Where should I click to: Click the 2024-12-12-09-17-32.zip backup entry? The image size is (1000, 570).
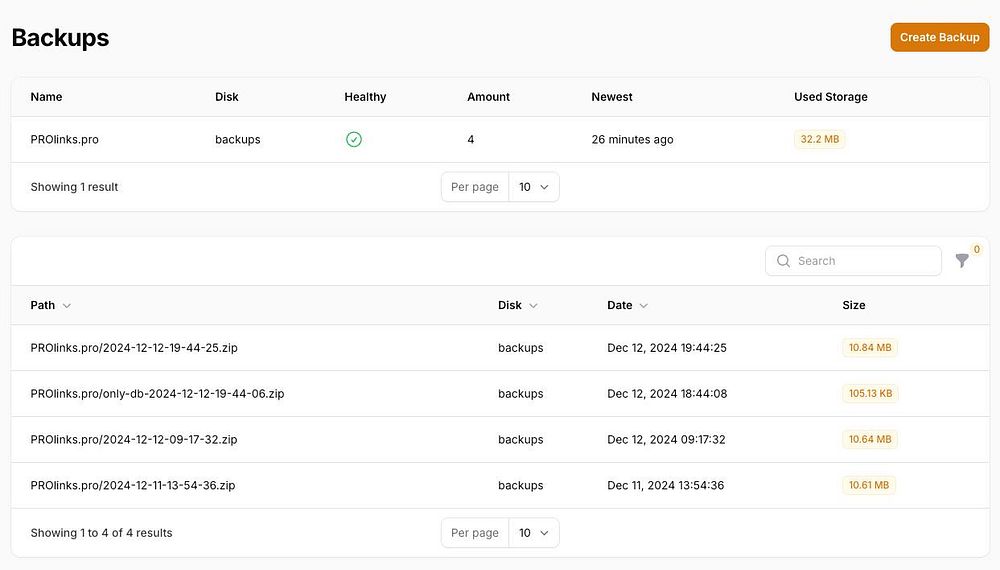133,440
